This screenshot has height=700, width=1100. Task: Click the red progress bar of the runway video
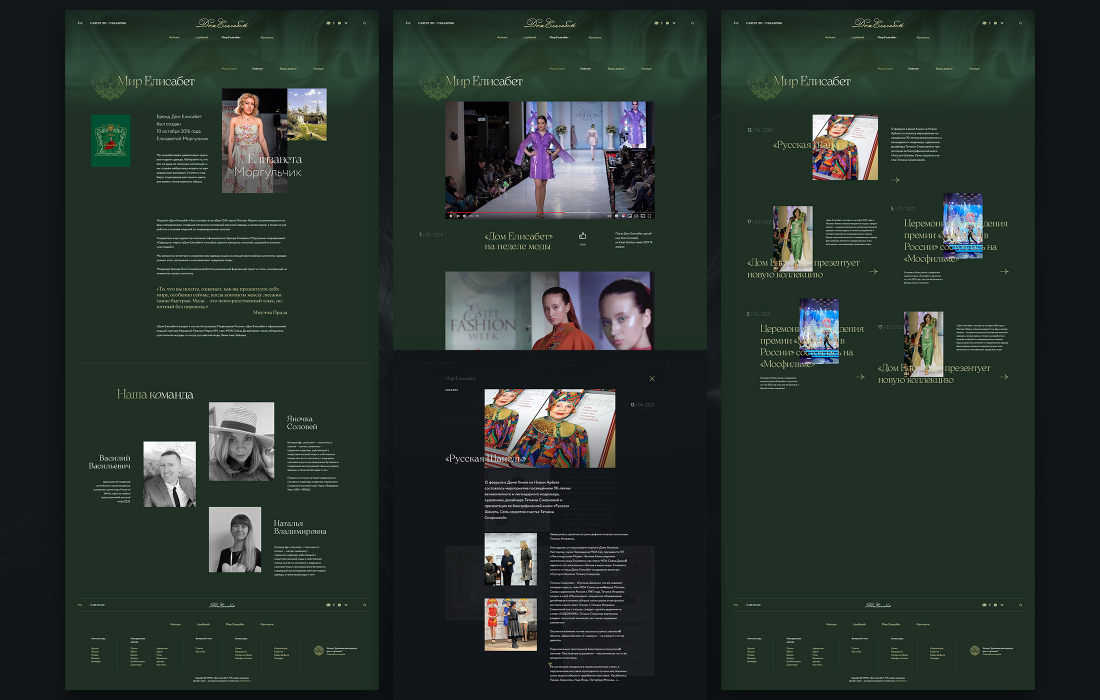click(505, 211)
